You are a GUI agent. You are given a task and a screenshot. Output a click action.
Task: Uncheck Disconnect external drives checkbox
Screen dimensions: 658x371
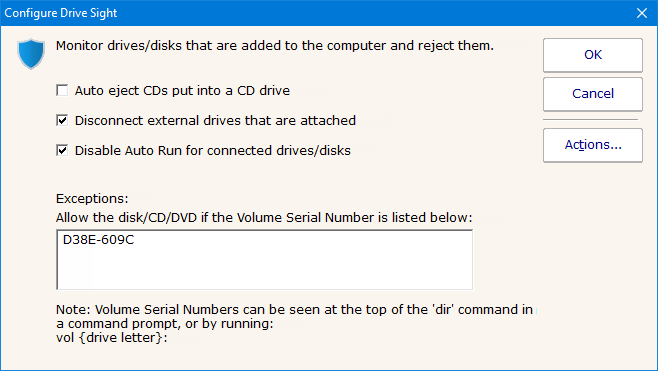(x=62, y=120)
